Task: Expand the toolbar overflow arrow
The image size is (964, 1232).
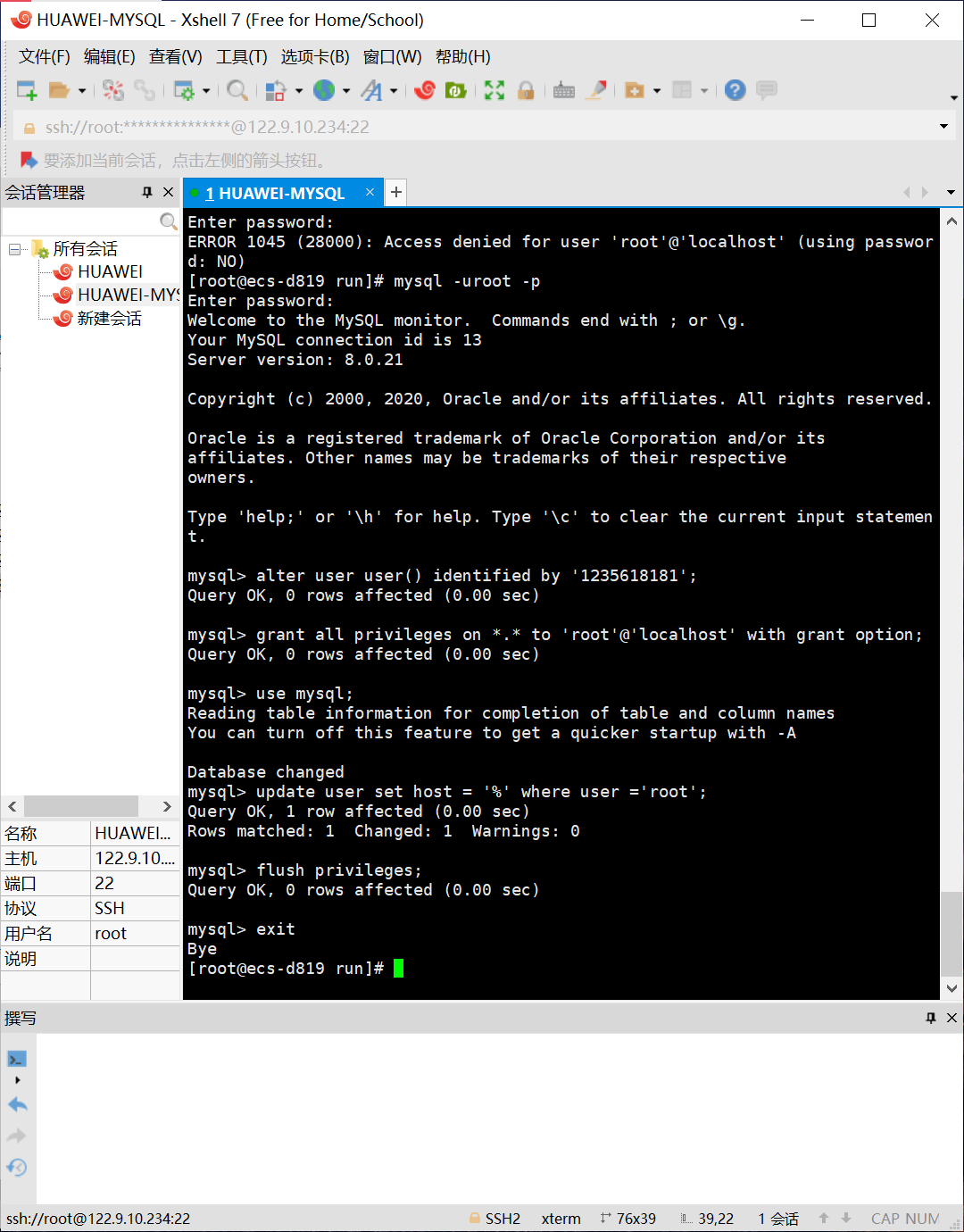Action: coord(954,97)
